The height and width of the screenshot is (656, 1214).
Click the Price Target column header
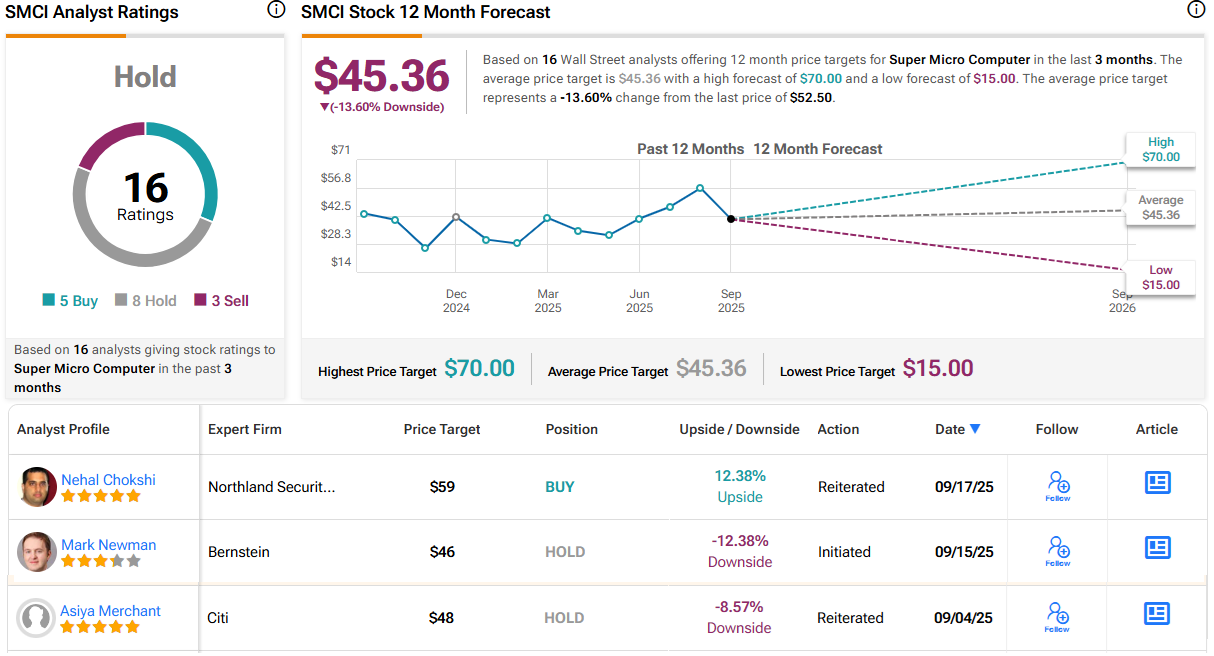442,429
